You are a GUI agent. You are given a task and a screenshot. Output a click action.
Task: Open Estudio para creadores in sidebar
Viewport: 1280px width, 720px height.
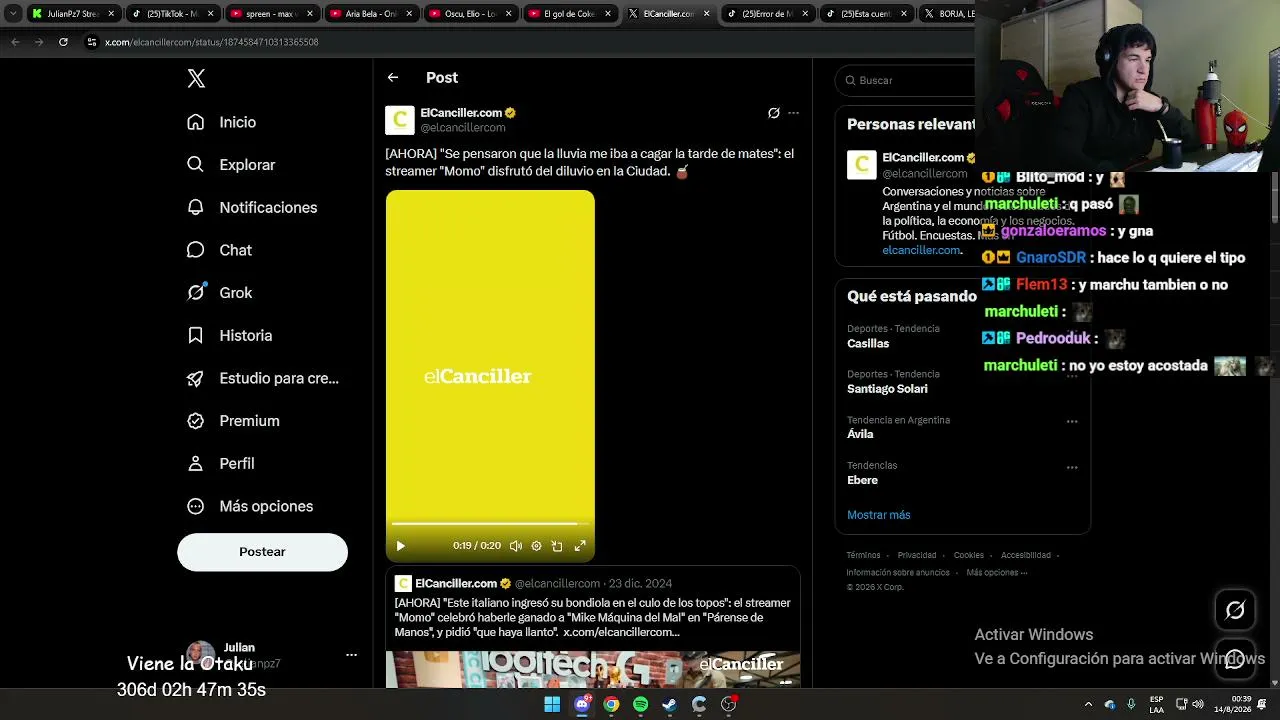coord(262,378)
